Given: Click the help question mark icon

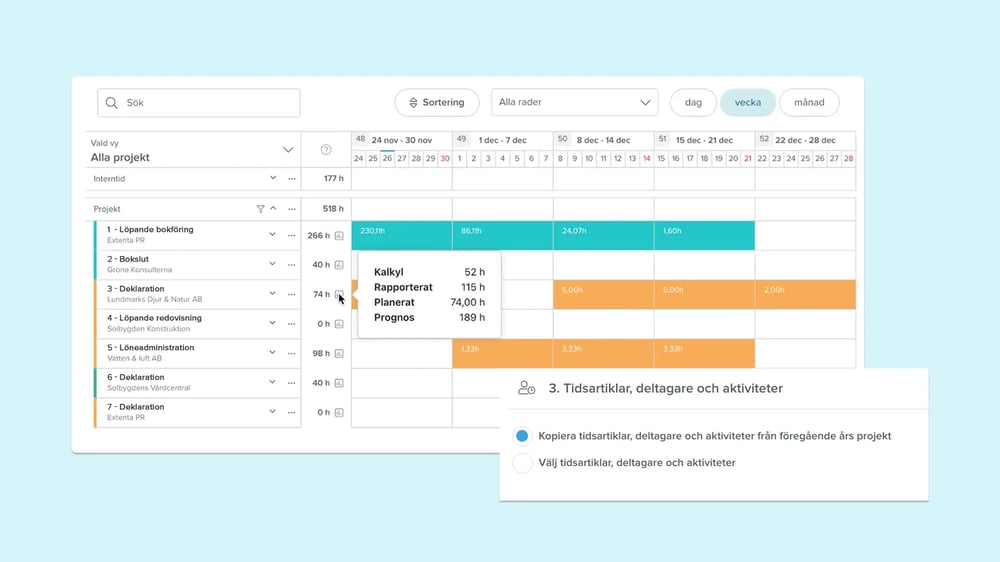Looking at the screenshot, I should 326,150.
